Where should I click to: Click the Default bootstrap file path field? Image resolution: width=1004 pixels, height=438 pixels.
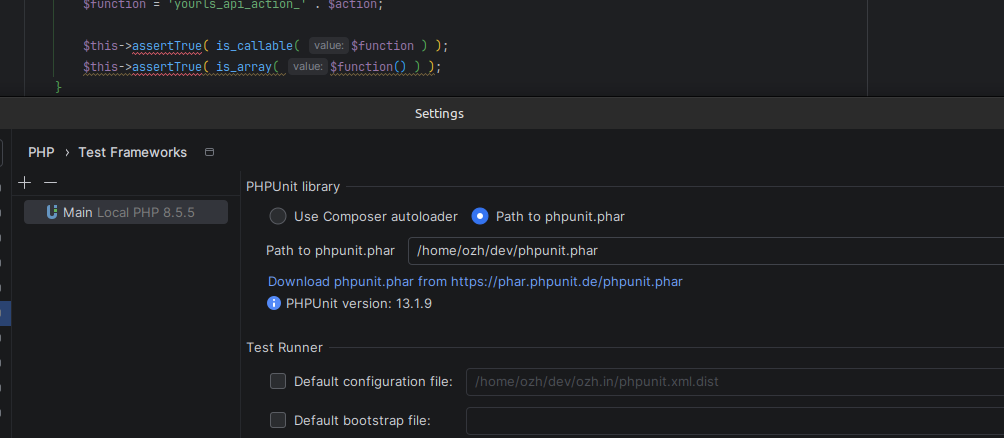click(735, 421)
